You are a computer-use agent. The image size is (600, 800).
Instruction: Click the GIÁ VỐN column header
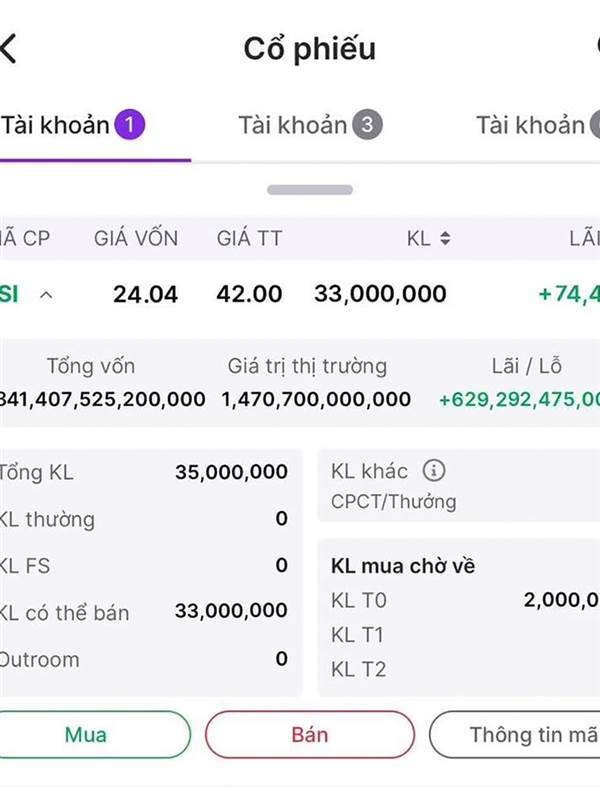coord(136,238)
